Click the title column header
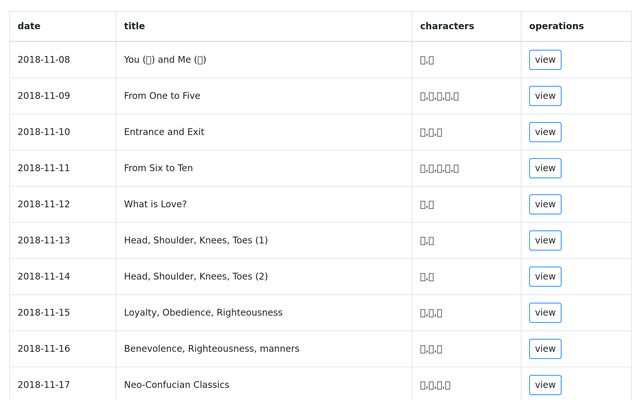Screen dimensions: 640x400 (x=134, y=26)
